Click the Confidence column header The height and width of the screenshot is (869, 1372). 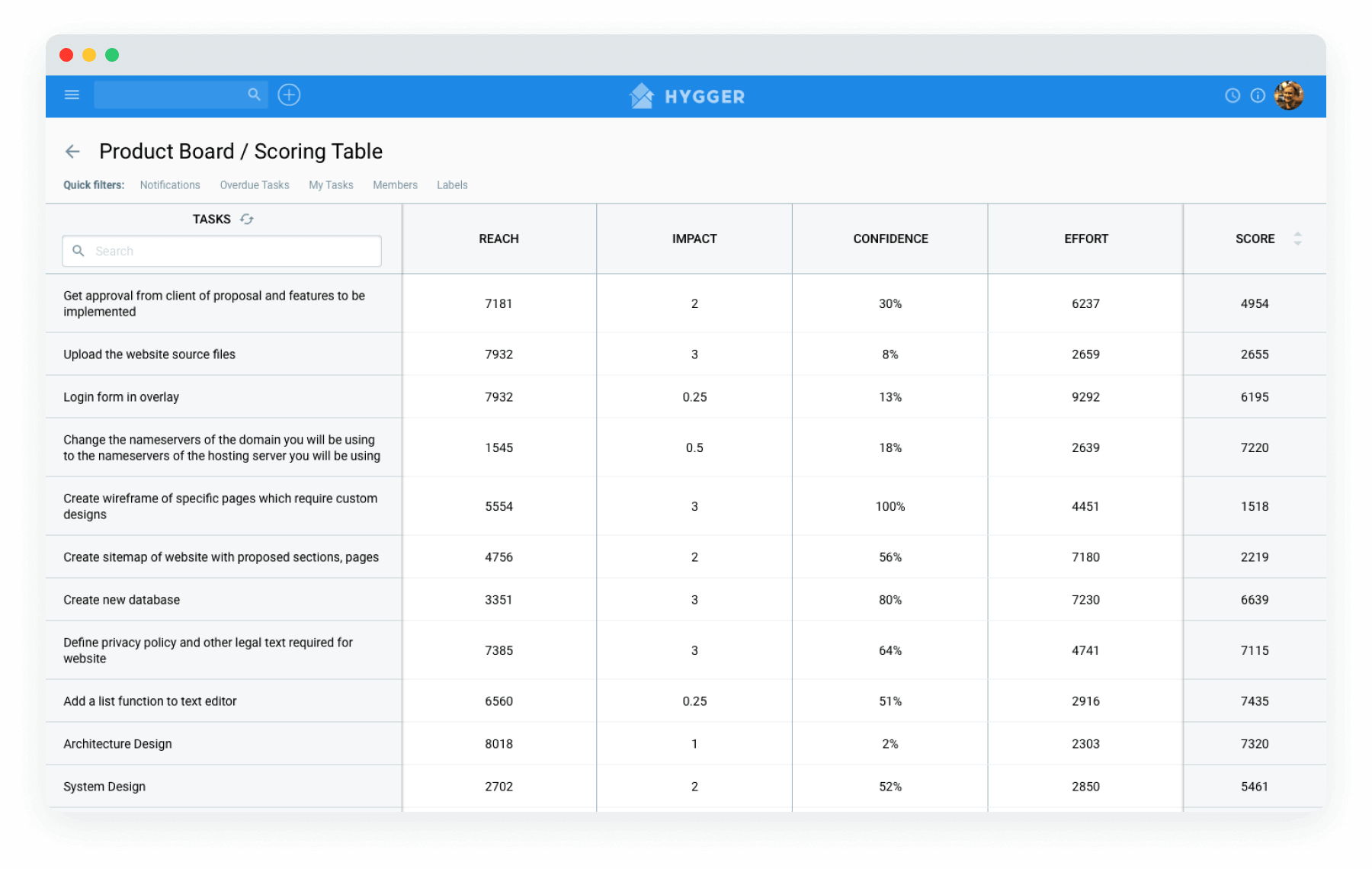tap(890, 239)
